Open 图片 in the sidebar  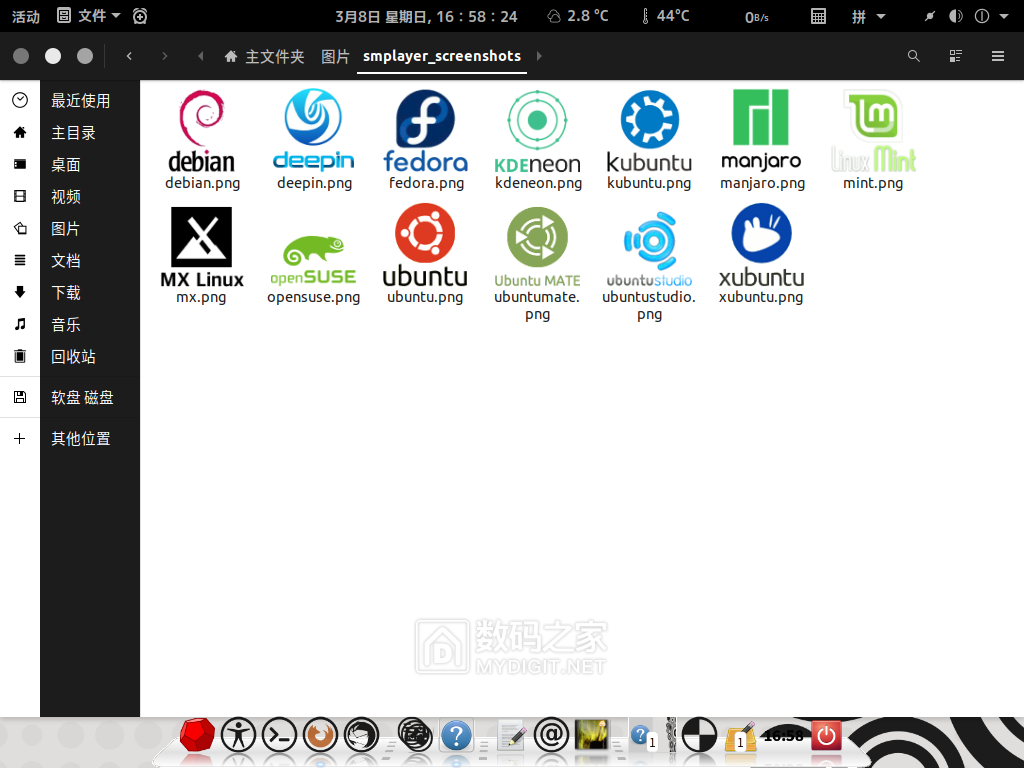(66, 229)
